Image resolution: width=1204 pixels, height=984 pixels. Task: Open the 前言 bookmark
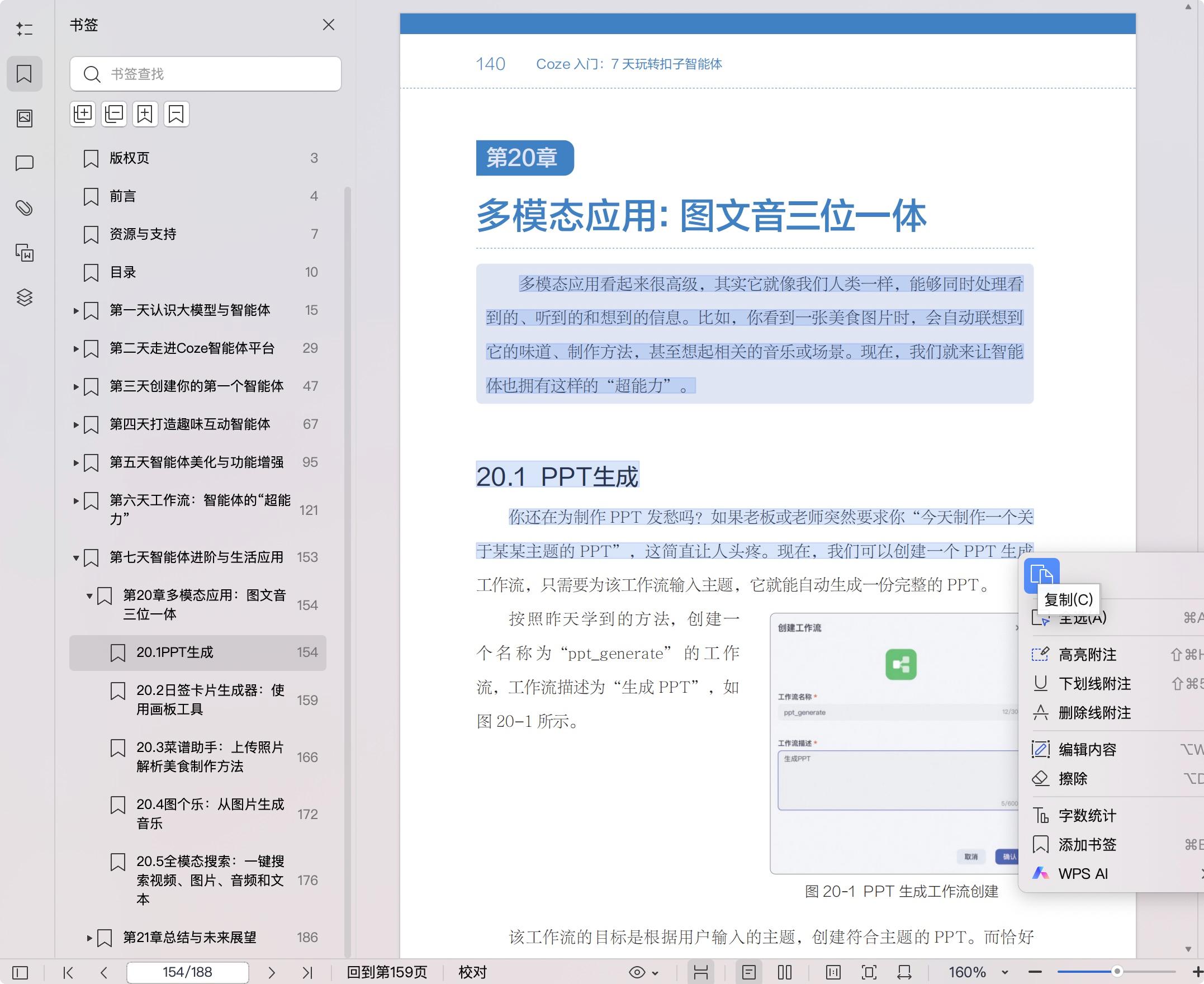198,196
